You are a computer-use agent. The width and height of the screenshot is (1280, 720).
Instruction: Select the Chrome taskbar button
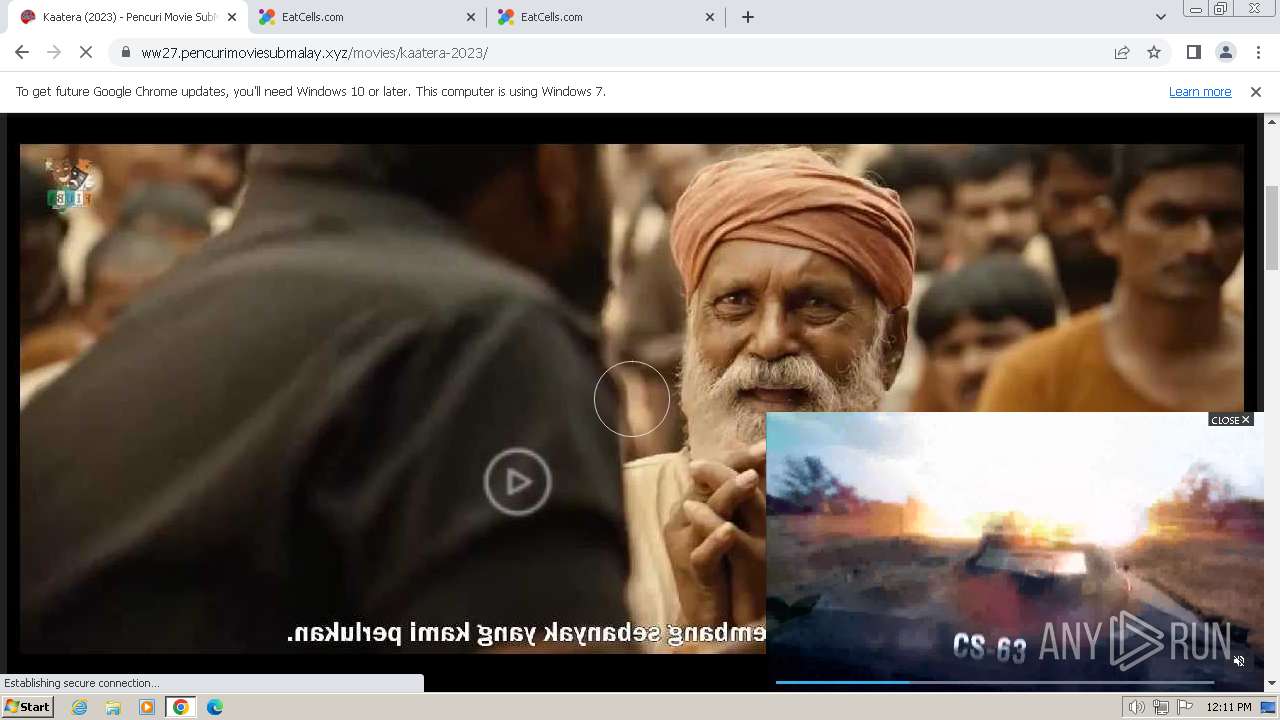pyautogui.click(x=181, y=707)
